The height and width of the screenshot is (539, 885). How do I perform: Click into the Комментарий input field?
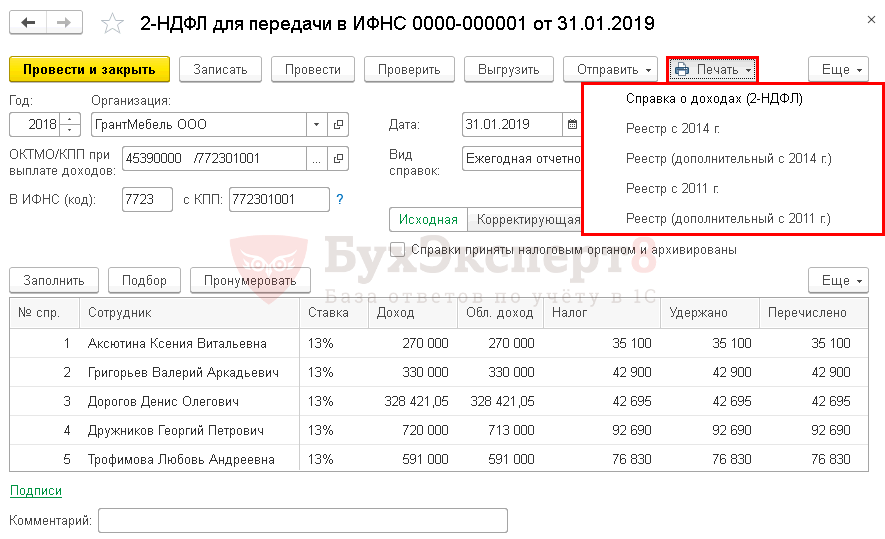(x=303, y=520)
